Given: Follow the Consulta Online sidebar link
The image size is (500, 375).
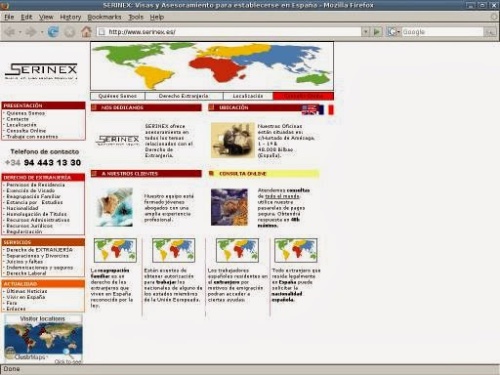Looking at the screenshot, I should (x=26, y=131).
